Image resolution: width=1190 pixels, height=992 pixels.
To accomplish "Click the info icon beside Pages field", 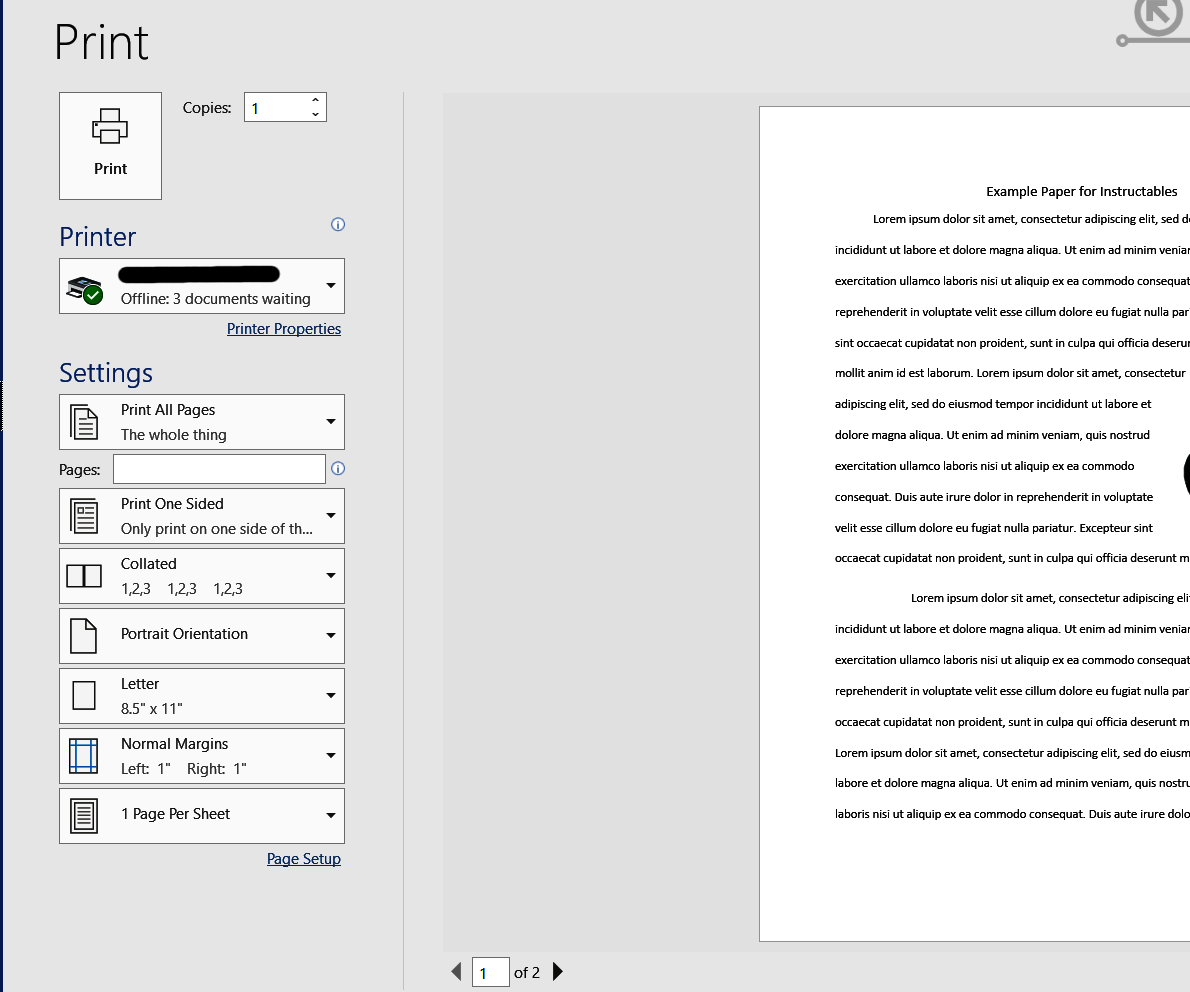I will pos(338,468).
